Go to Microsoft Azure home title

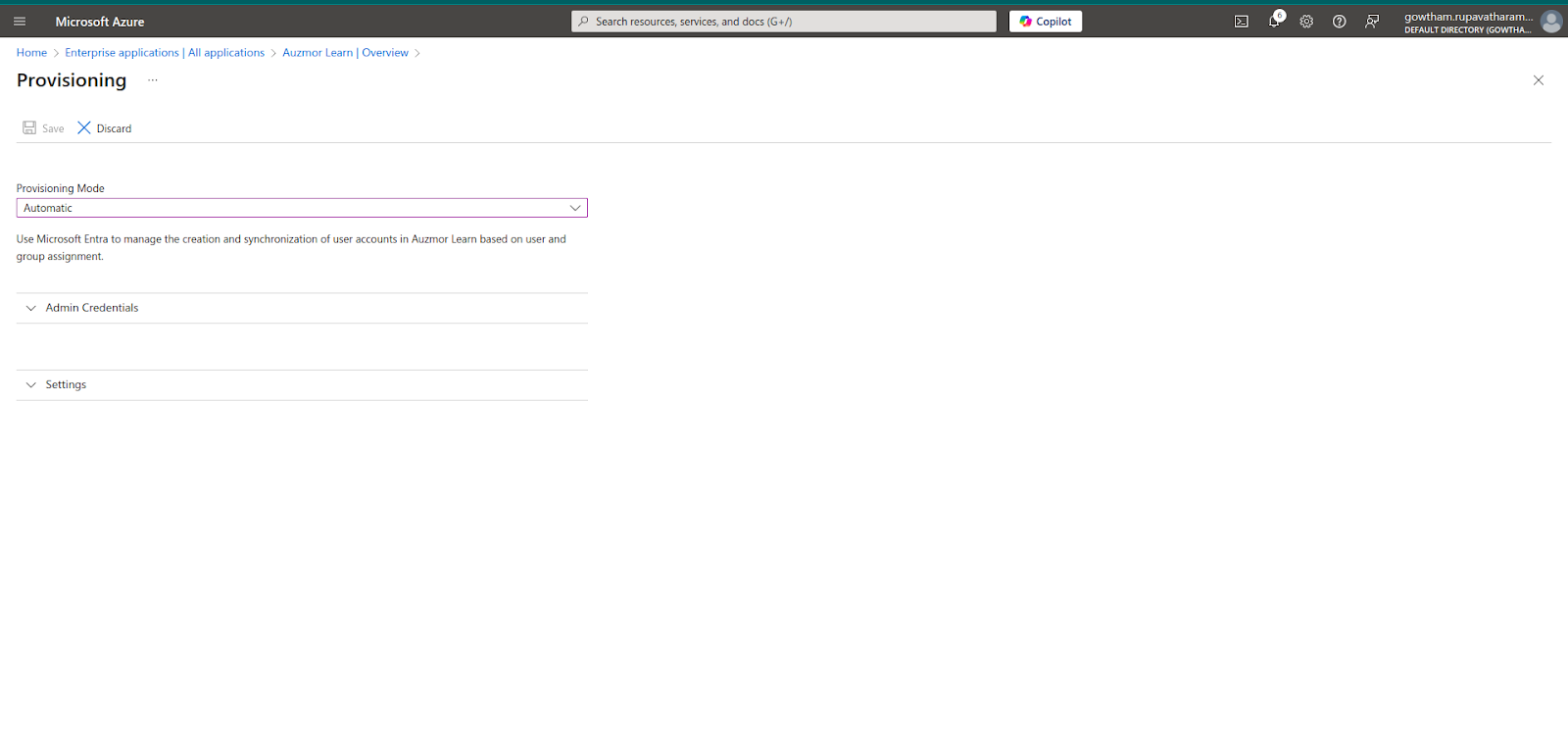[100, 22]
